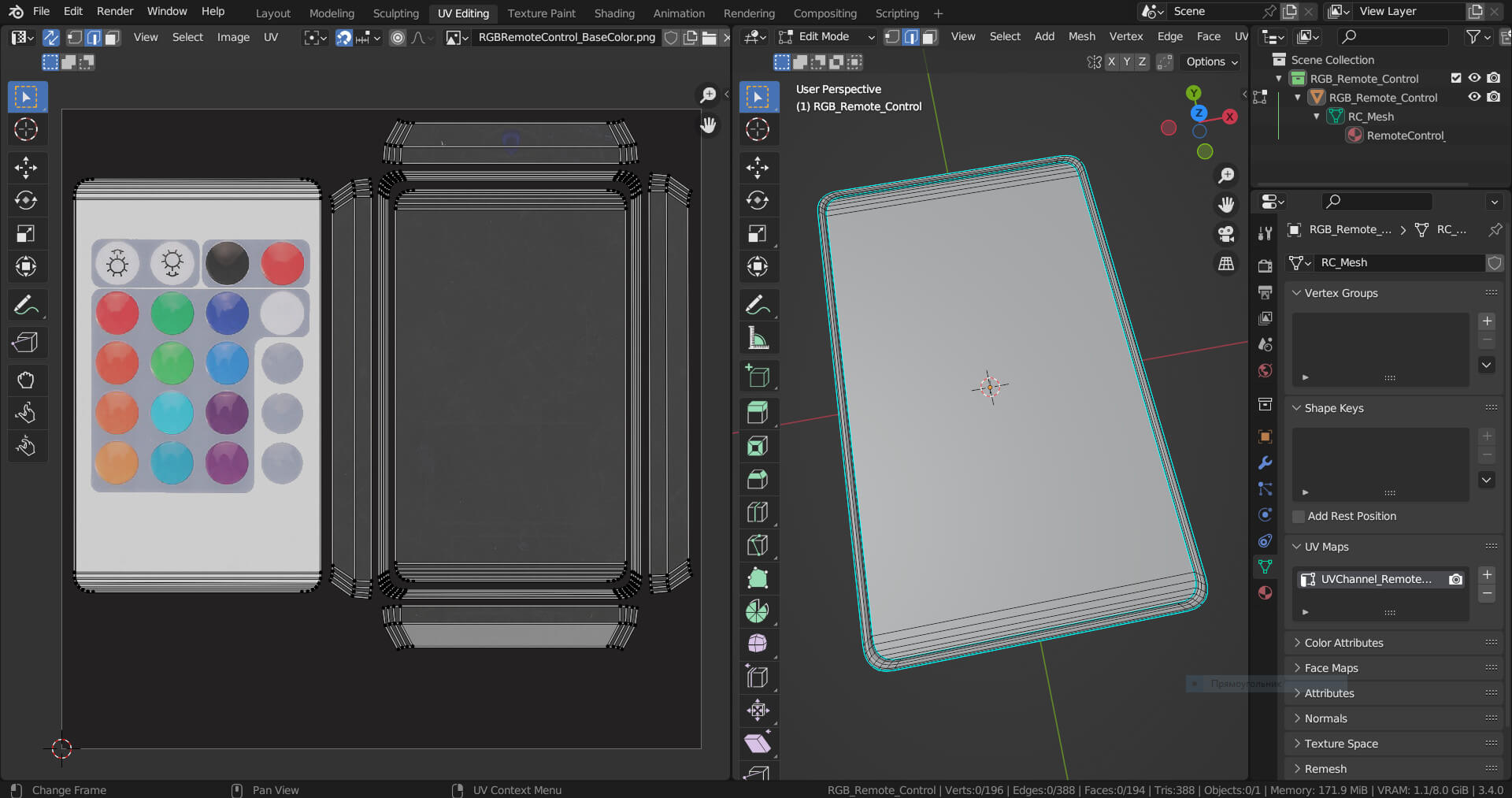Select the Move tool in the 3D viewport

point(758,167)
